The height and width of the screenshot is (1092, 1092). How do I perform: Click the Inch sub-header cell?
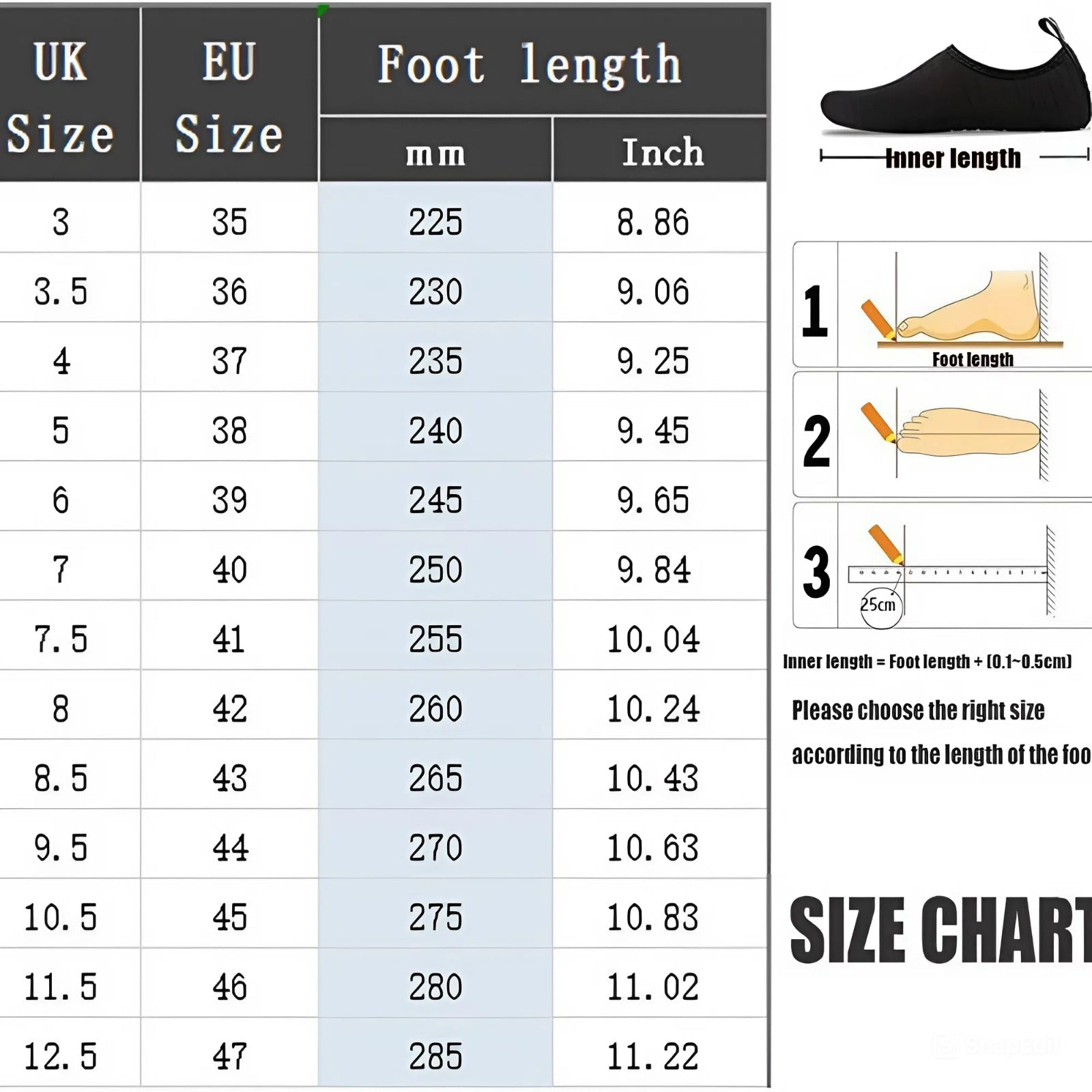click(662, 153)
